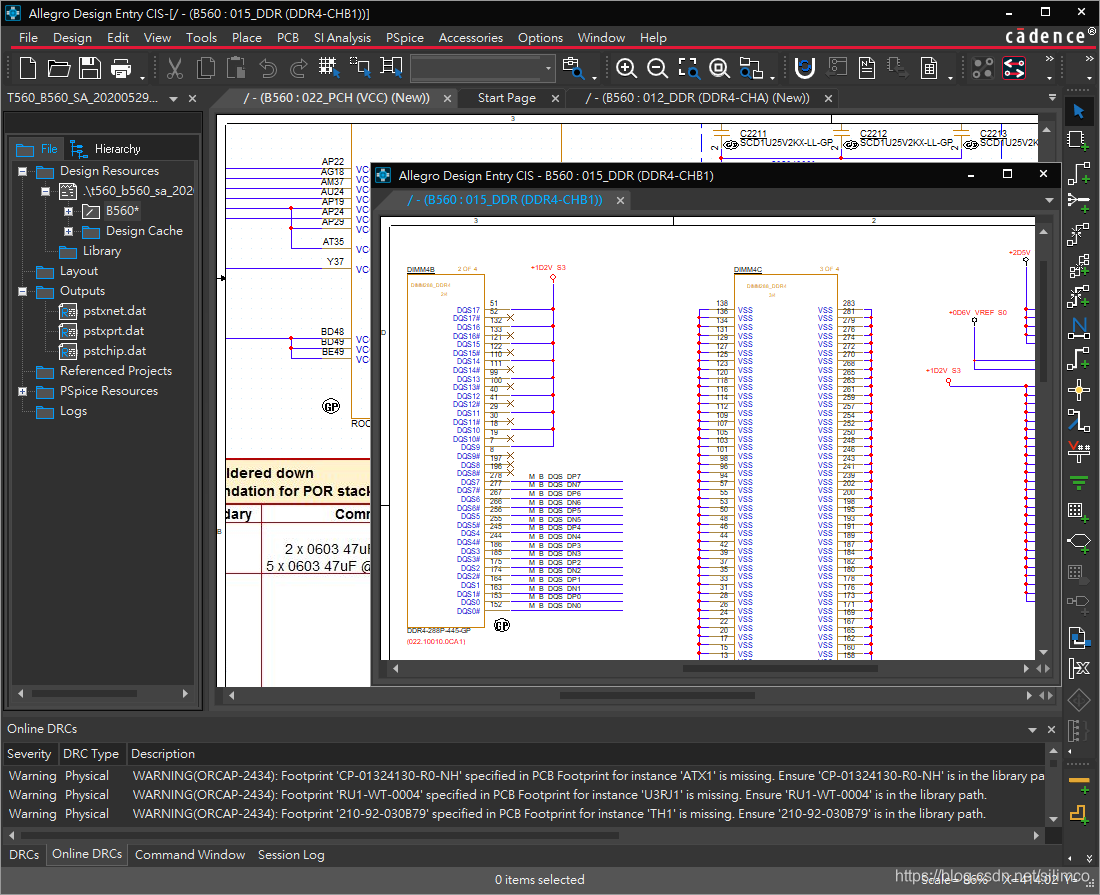1100x895 pixels.
Task: Expand the Design Cache folder
Action: pyautogui.click(x=68, y=231)
